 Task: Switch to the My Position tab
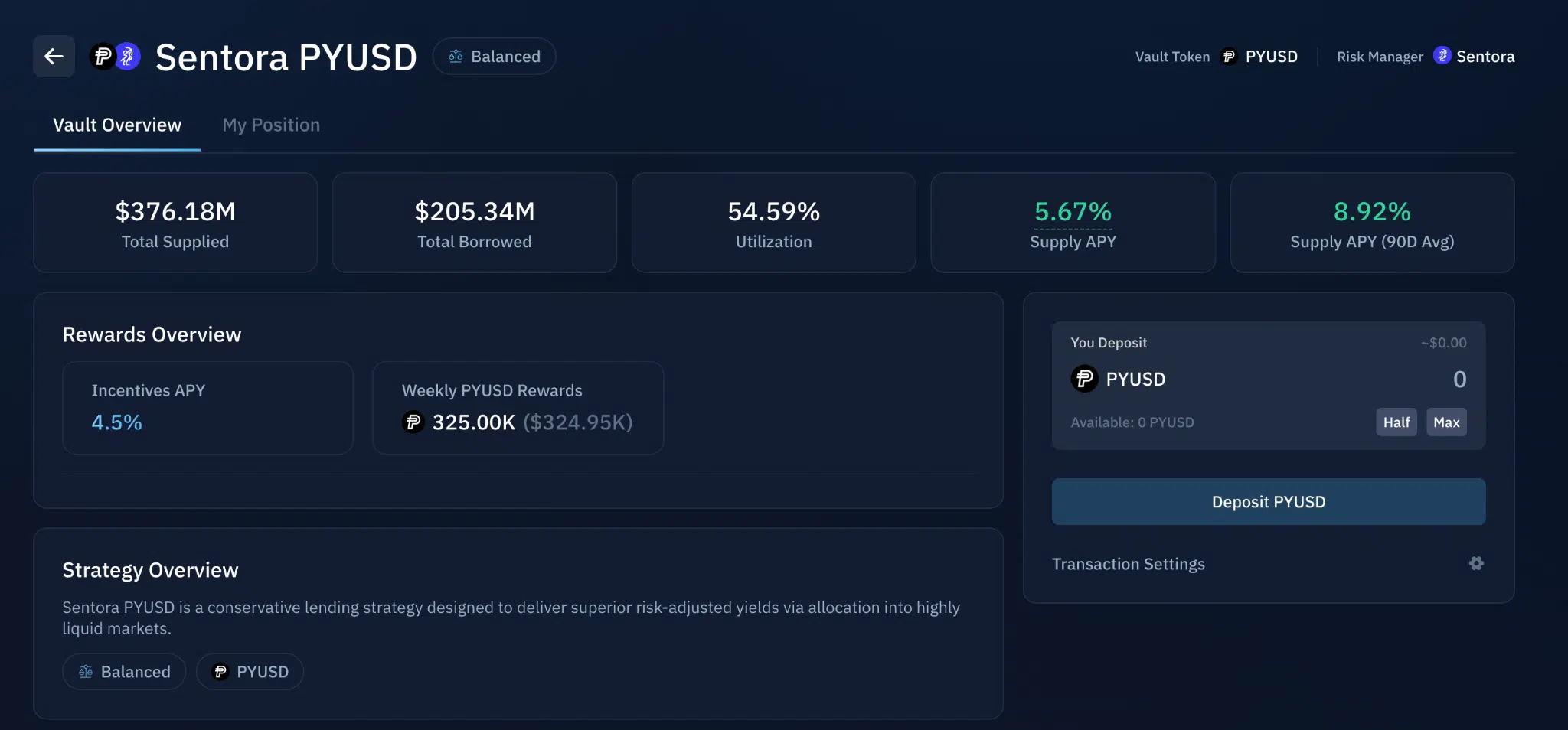click(271, 125)
